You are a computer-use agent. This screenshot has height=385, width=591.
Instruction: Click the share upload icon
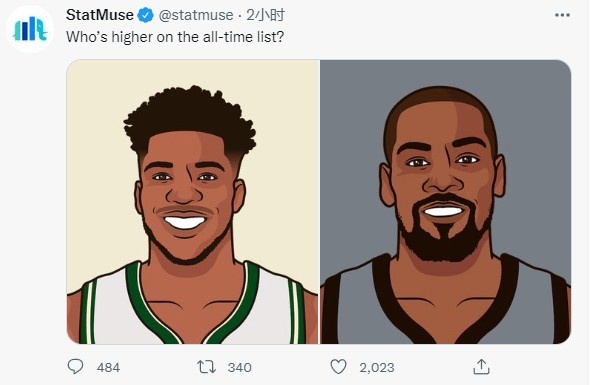pos(481,367)
